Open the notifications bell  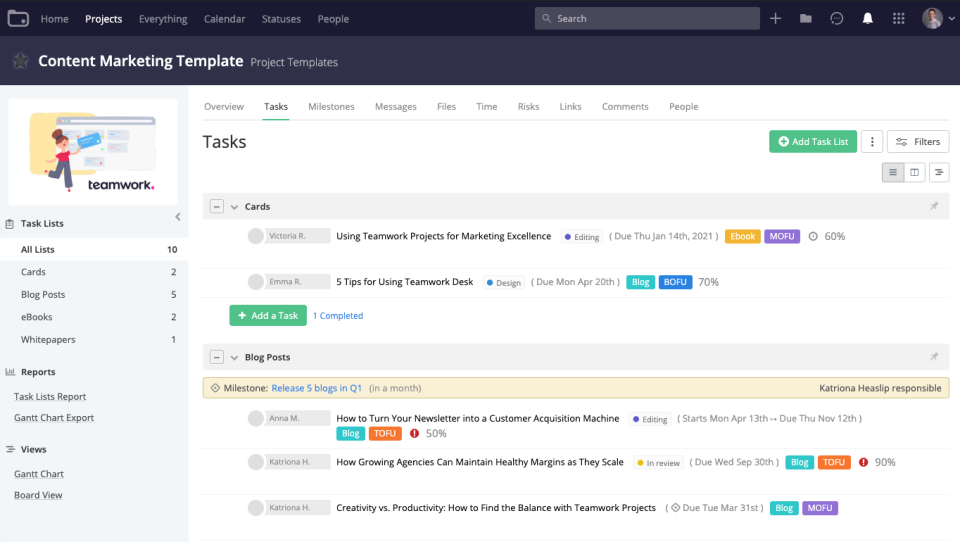tap(868, 19)
